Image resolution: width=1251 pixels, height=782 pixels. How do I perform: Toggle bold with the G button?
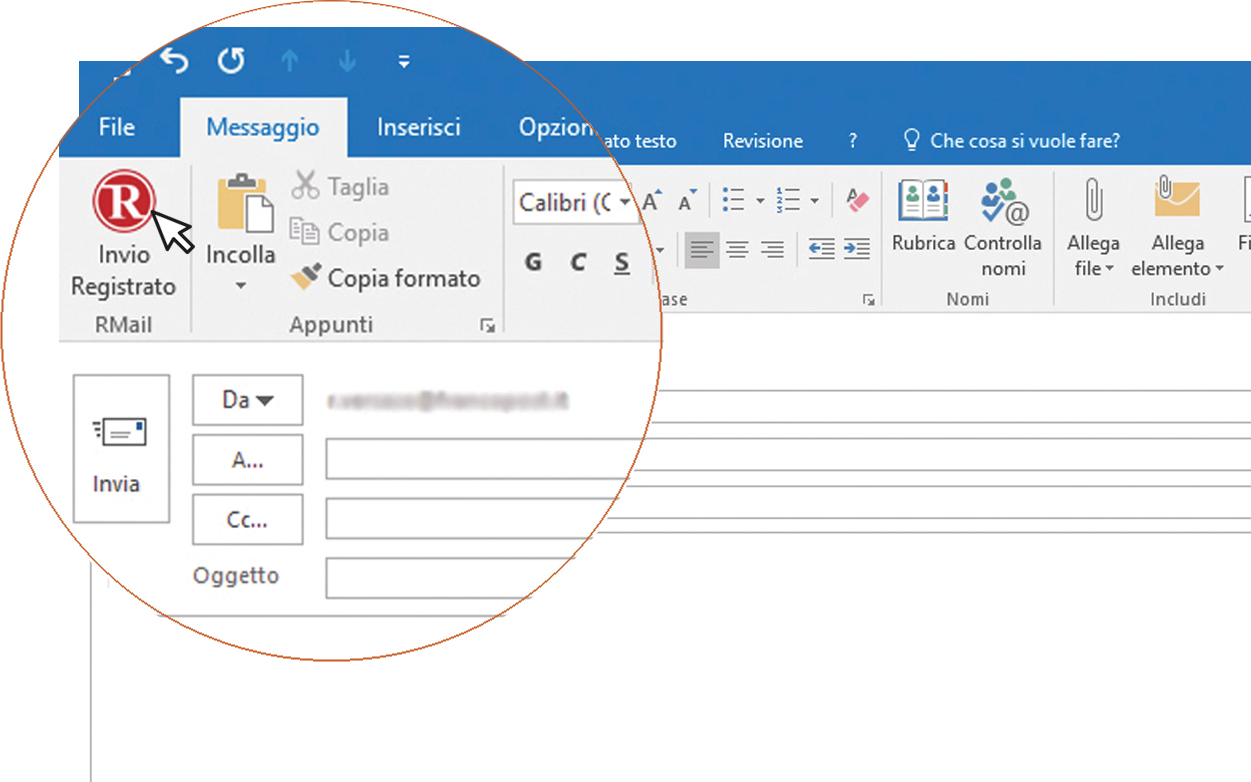click(534, 262)
